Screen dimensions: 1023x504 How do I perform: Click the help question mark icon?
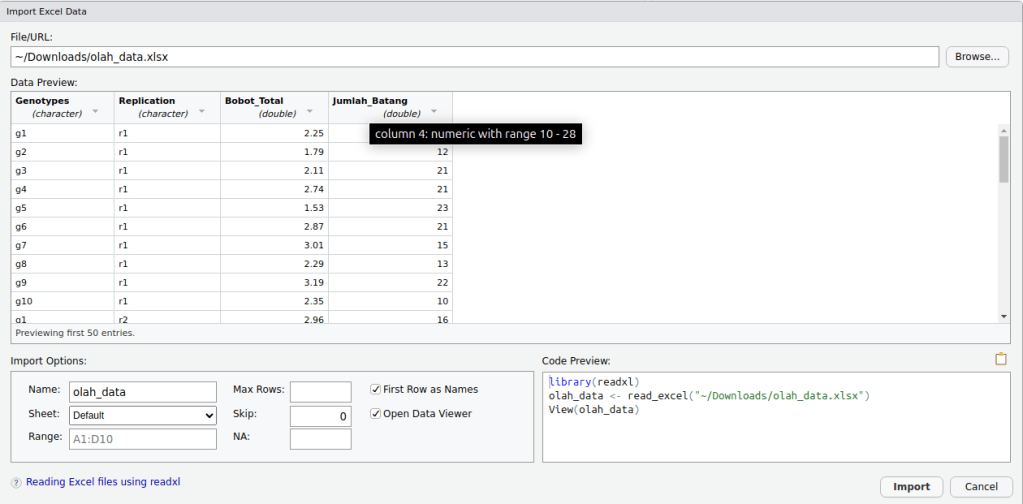[x=16, y=482]
